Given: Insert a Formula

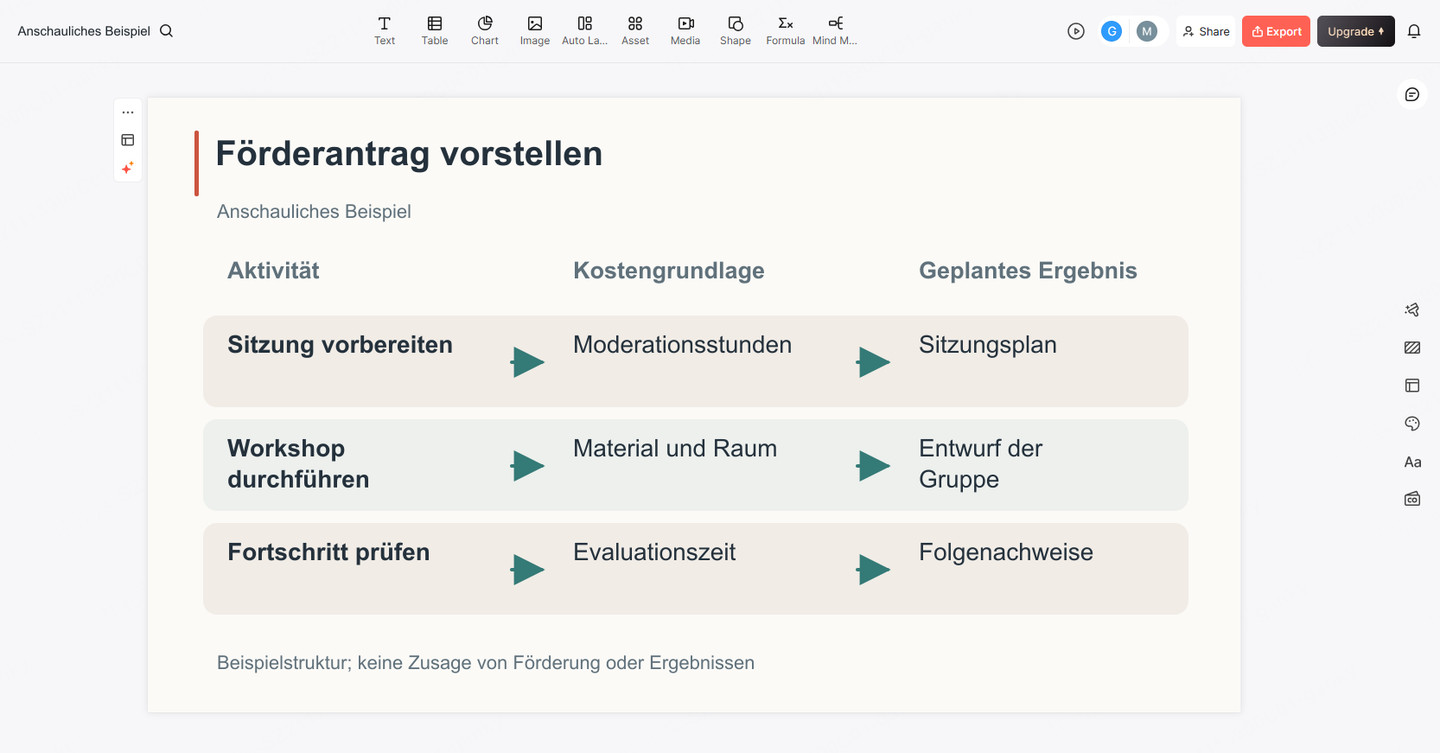Looking at the screenshot, I should pyautogui.click(x=785, y=31).
